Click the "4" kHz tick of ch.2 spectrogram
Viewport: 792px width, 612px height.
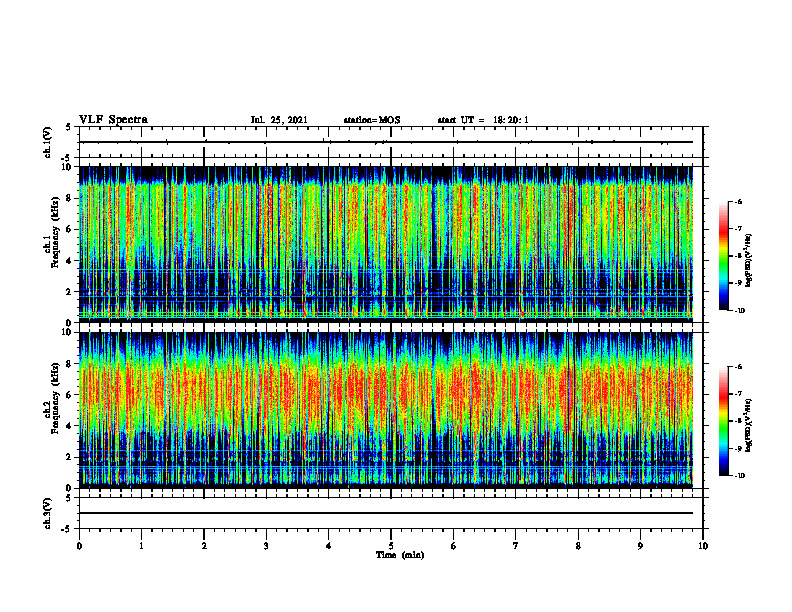click(70, 427)
